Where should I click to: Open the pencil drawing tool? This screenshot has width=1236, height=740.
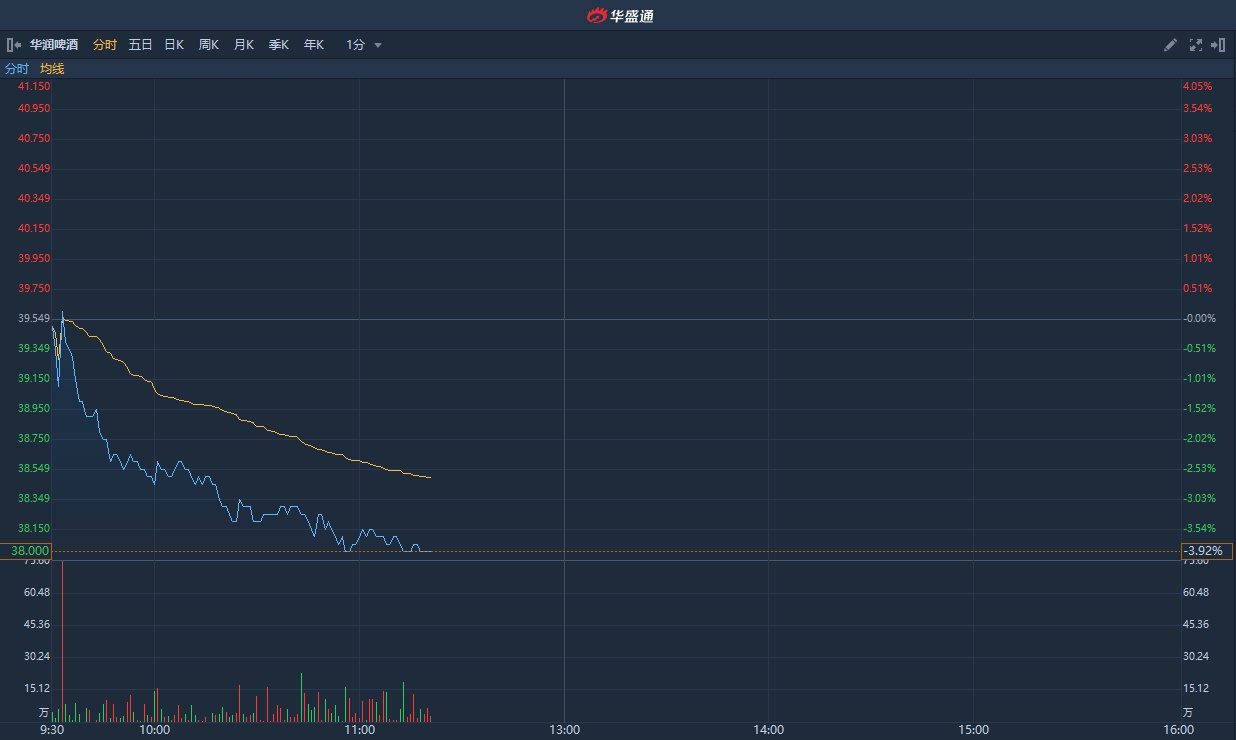1170,45
